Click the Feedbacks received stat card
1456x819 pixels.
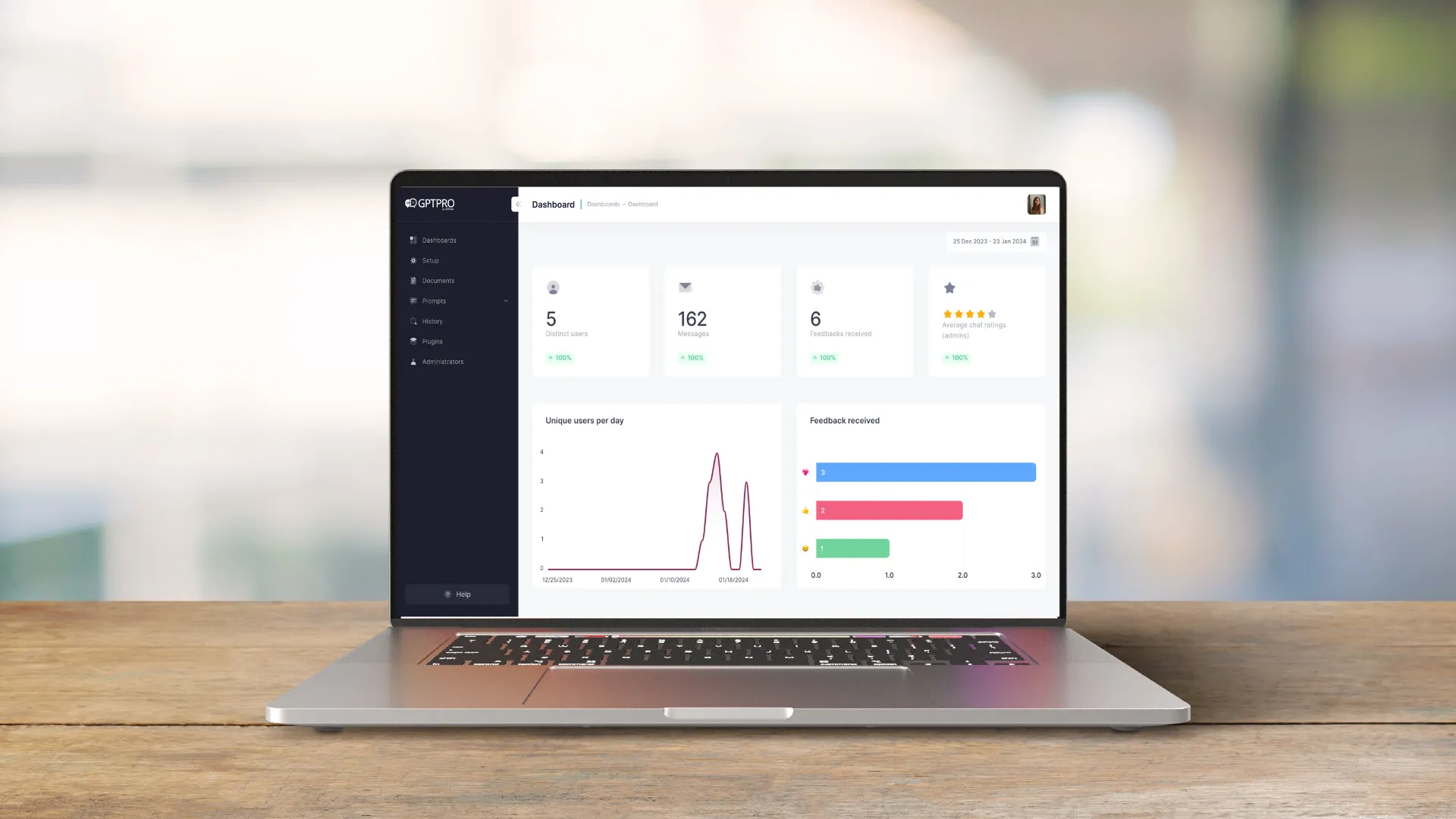pyautogui.click(x=854, y=321)
